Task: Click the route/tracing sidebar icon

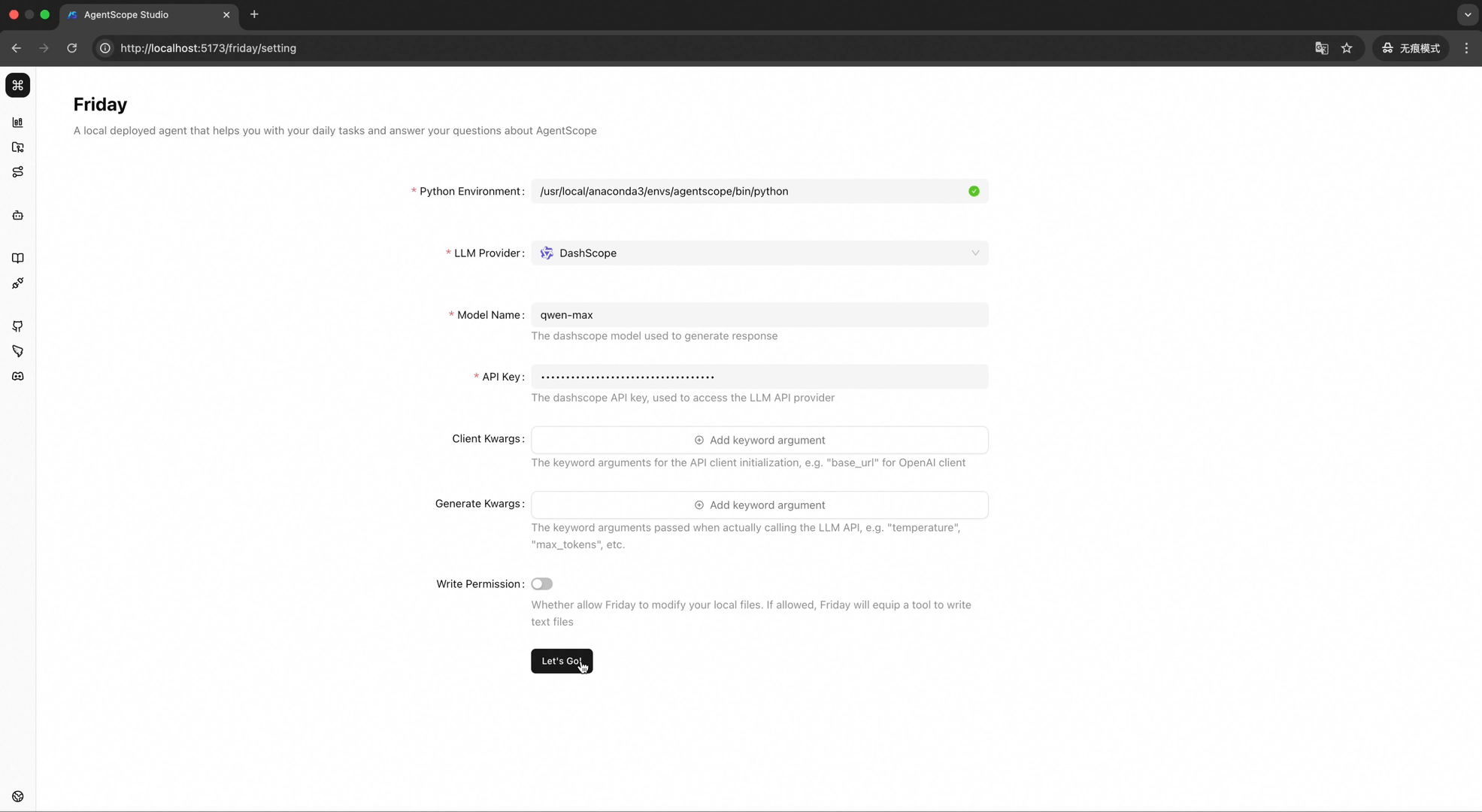Action: click(x=17, y=172)
